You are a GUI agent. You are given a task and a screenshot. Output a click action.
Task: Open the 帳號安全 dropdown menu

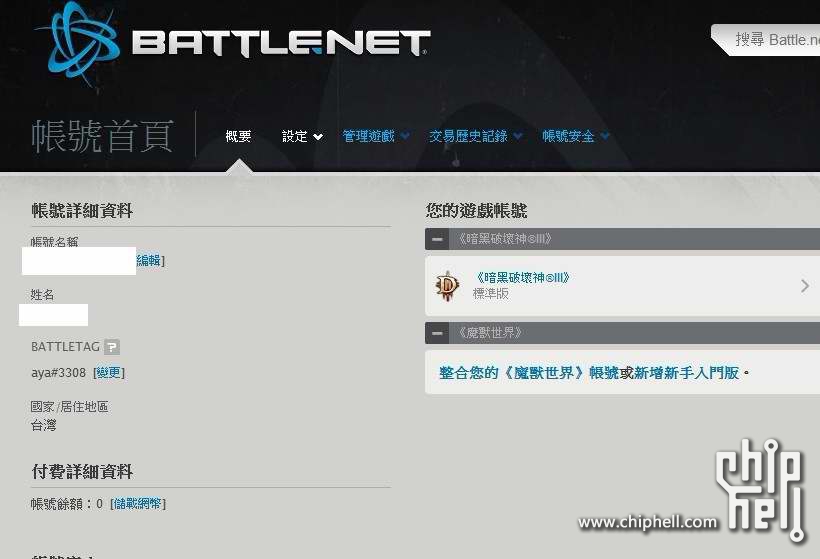click(x=575, y=136)
